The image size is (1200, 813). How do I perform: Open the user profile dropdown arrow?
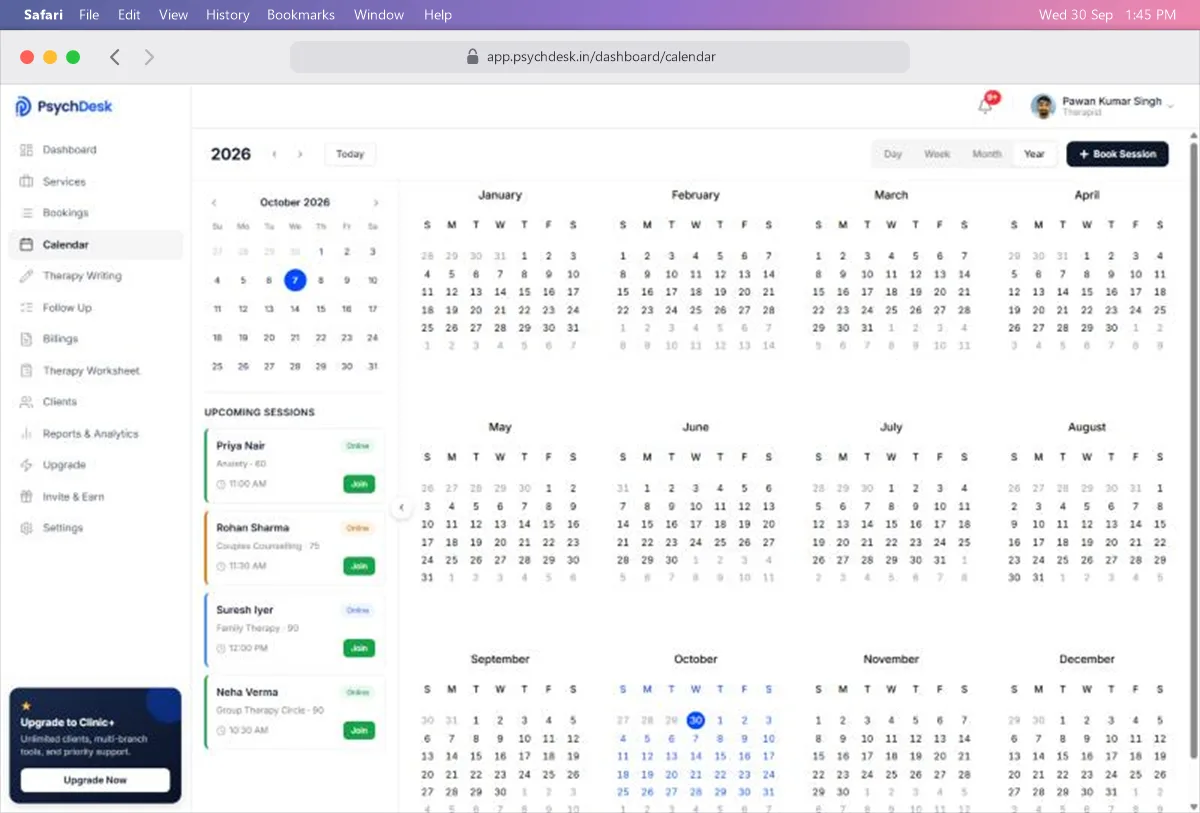pos(1170,106)
